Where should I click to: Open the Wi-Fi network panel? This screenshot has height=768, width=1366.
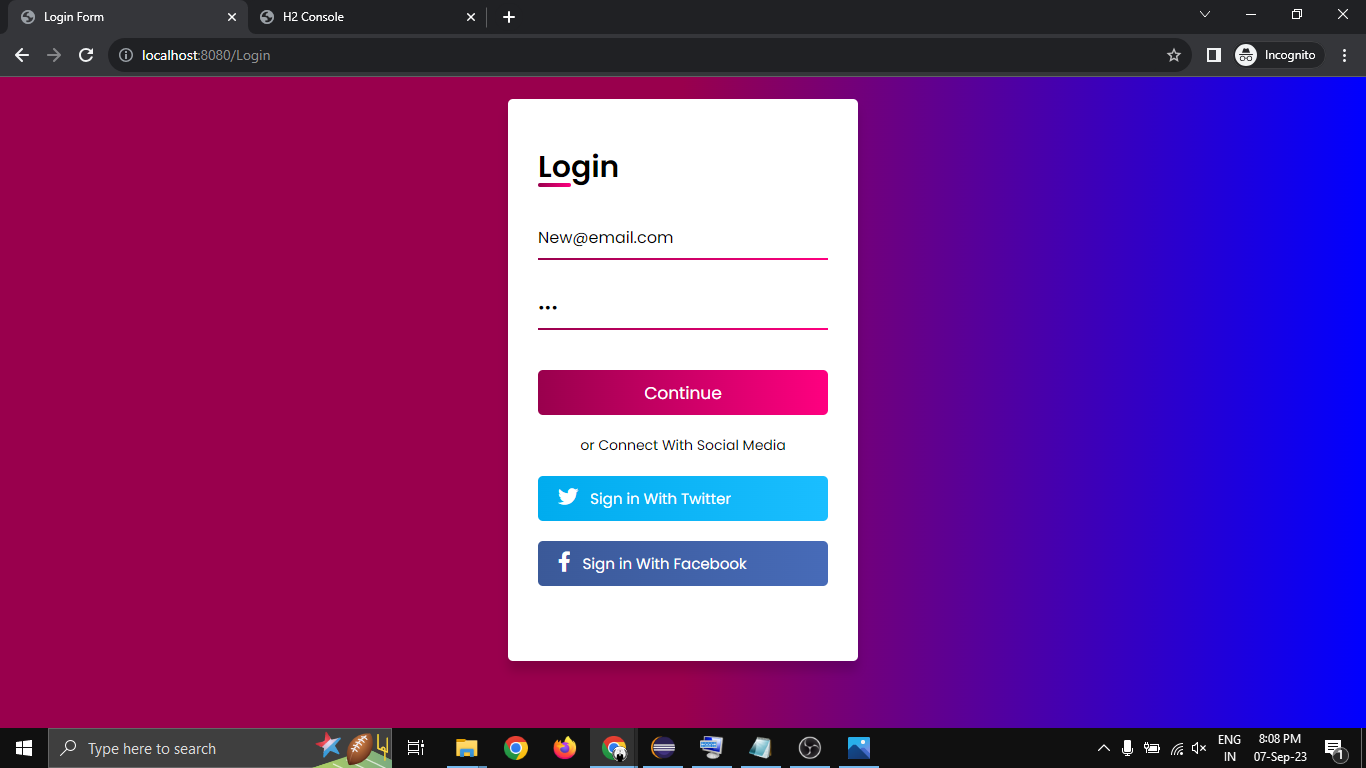tap(1176, 748)
